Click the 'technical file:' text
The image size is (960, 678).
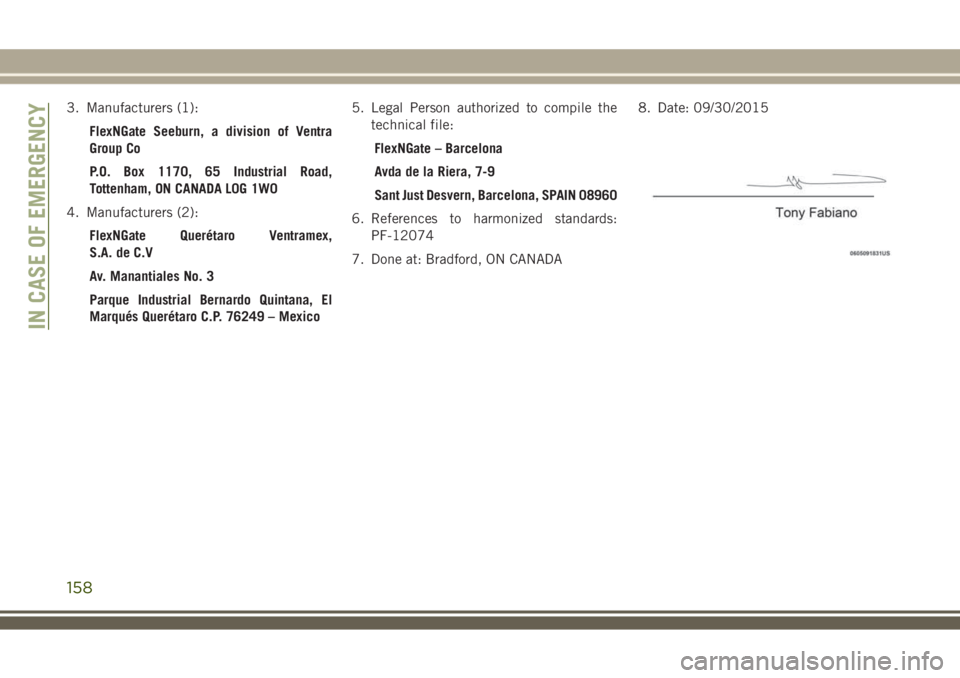(x=412, y=125)
